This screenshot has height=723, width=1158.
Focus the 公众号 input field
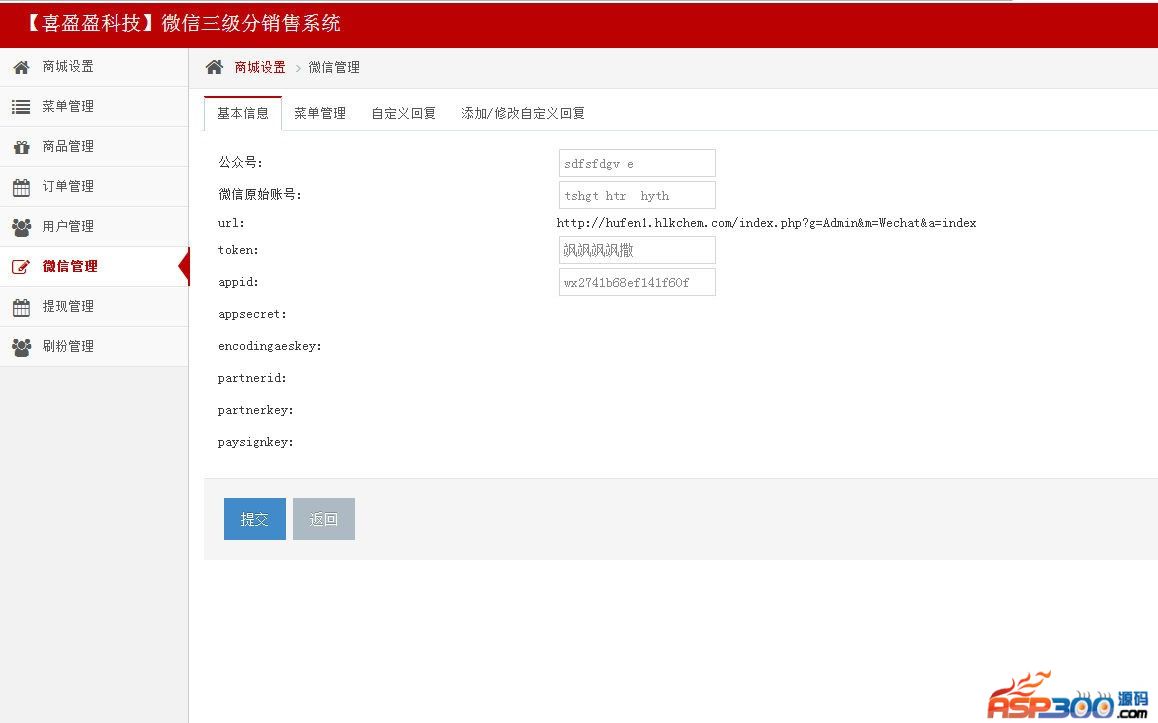pyautogui.click(x=637, y=163)
